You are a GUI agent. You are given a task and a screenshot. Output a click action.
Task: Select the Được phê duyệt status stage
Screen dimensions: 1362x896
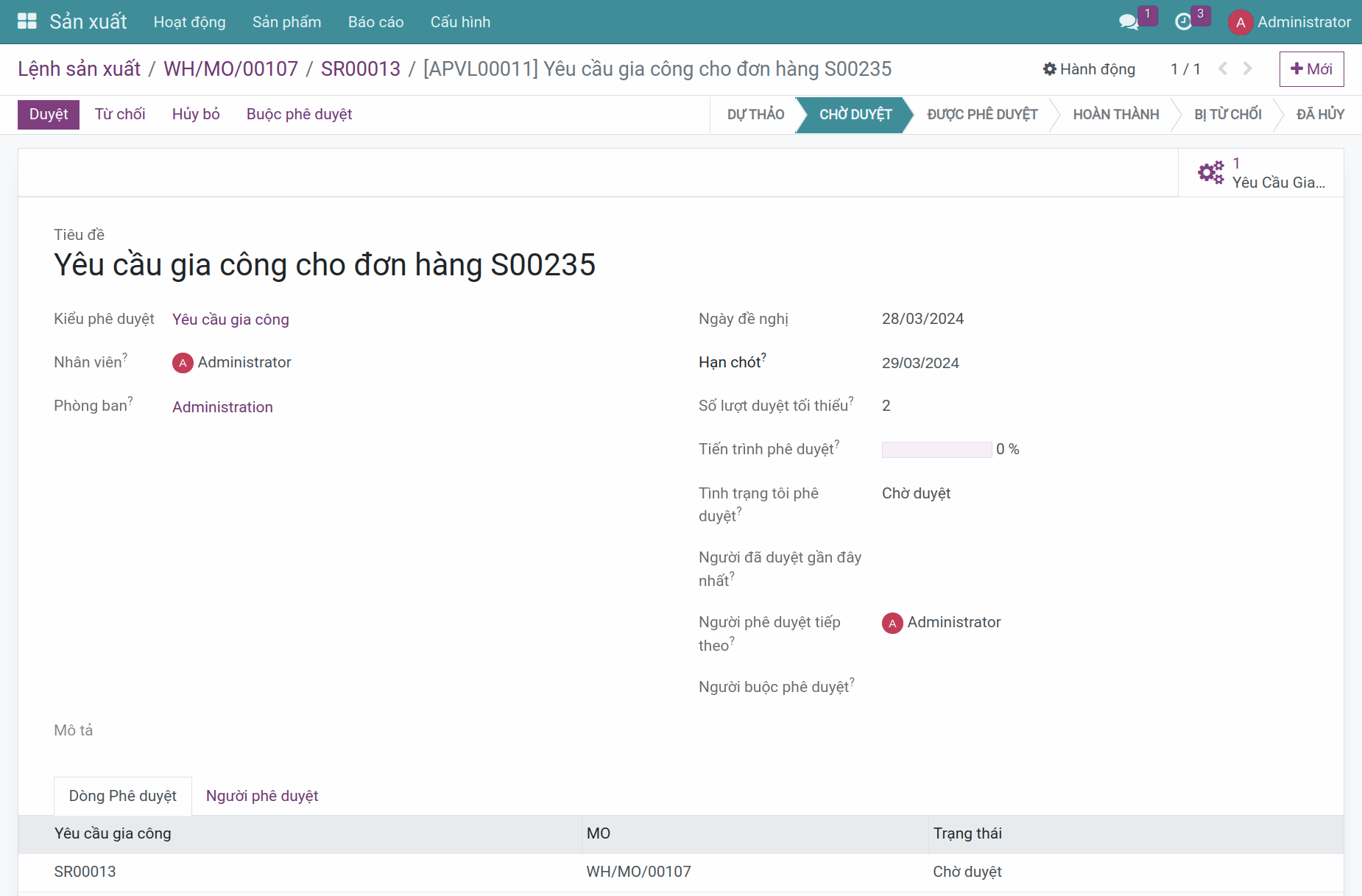pos(982,114)
